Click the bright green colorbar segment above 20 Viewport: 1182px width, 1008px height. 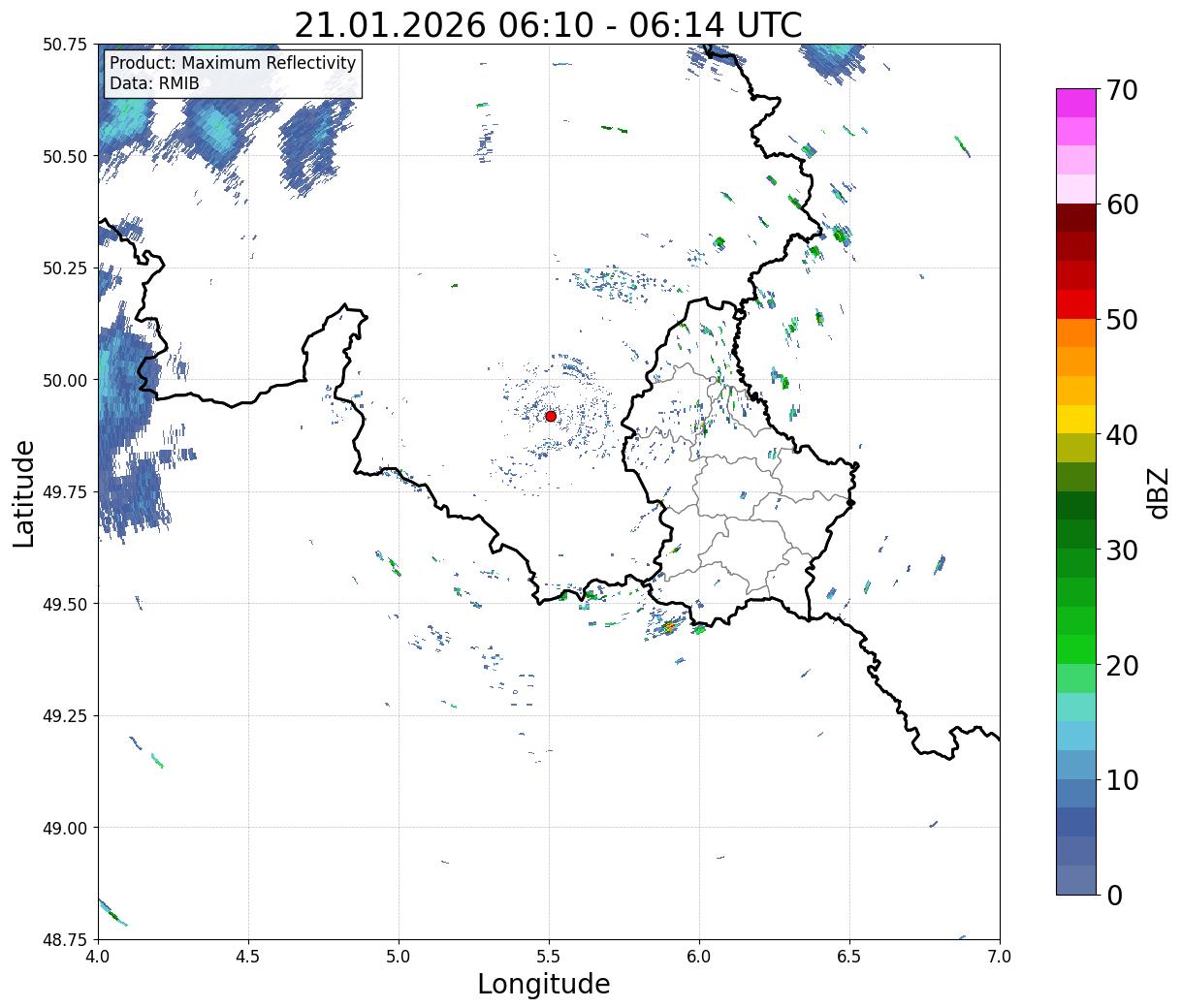coord(1076,649)
